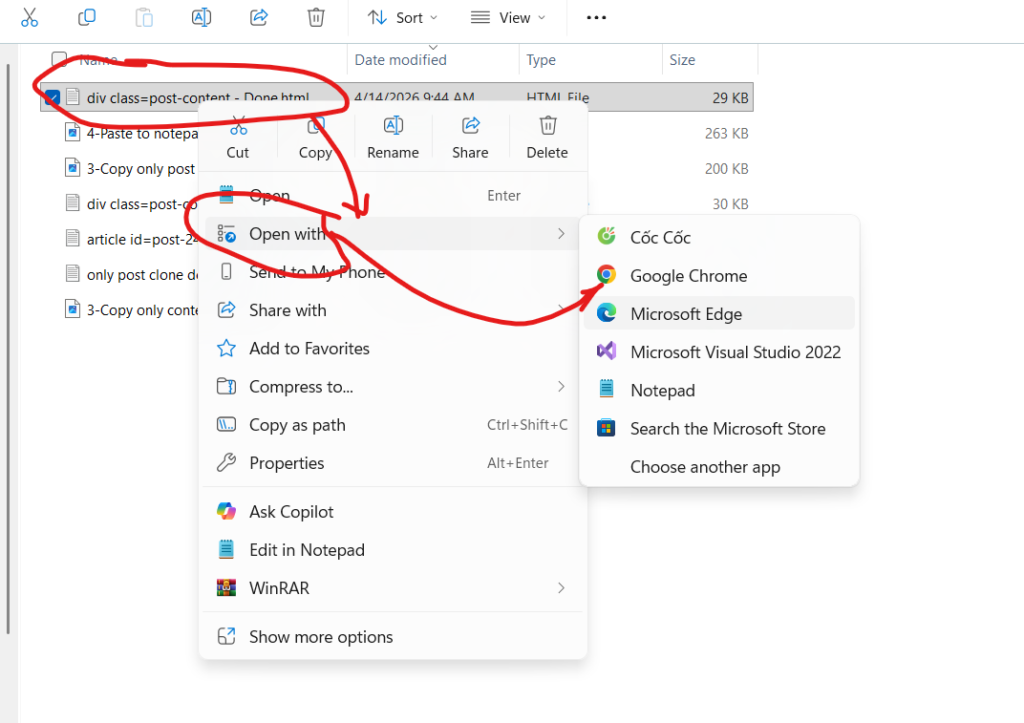The image size is (1024, 723).
Task: Click the Share icon in context menu
Action: (470, 137)
